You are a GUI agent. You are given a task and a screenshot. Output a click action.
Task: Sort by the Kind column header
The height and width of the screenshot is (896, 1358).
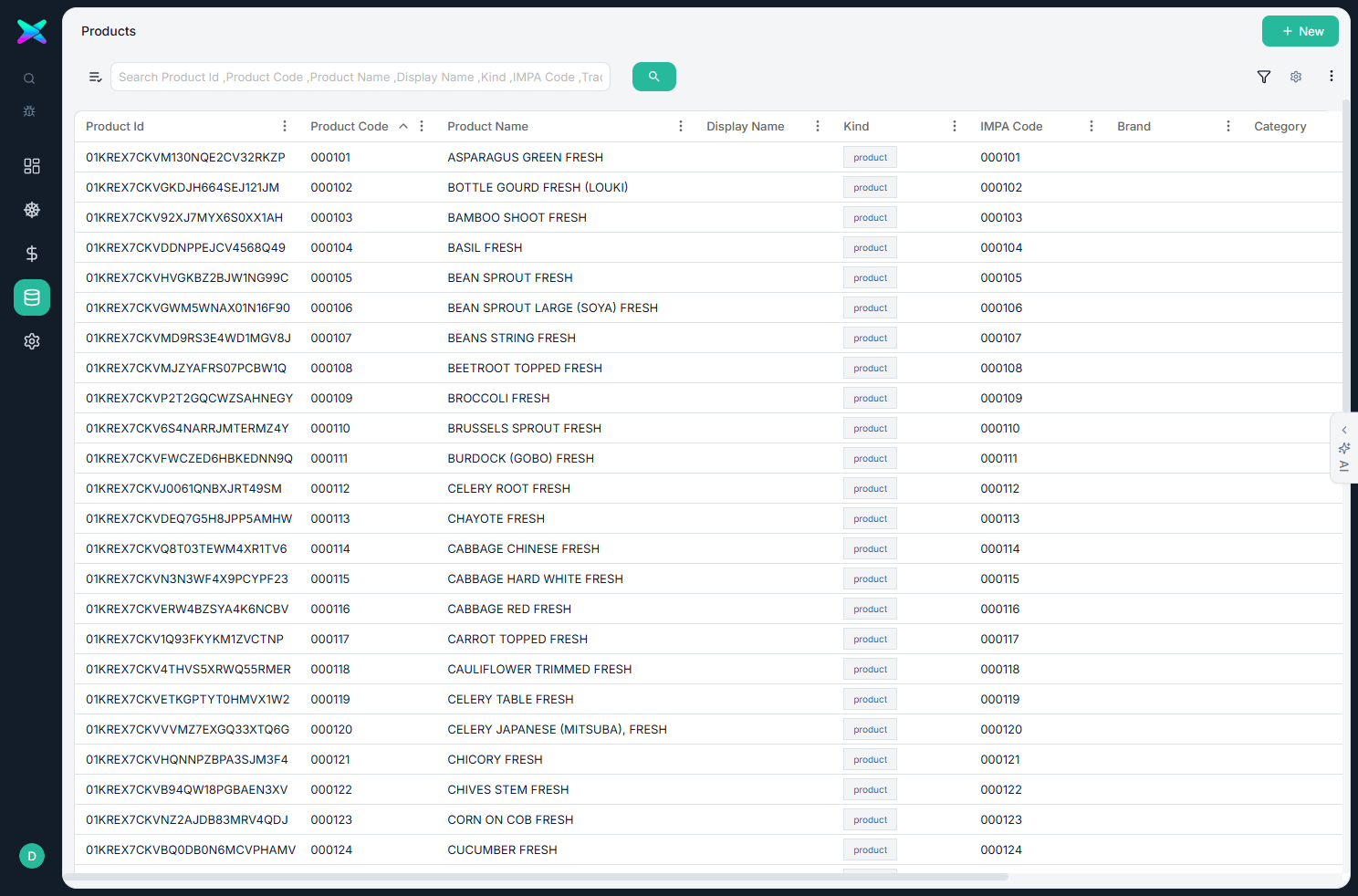pos(856,126)
